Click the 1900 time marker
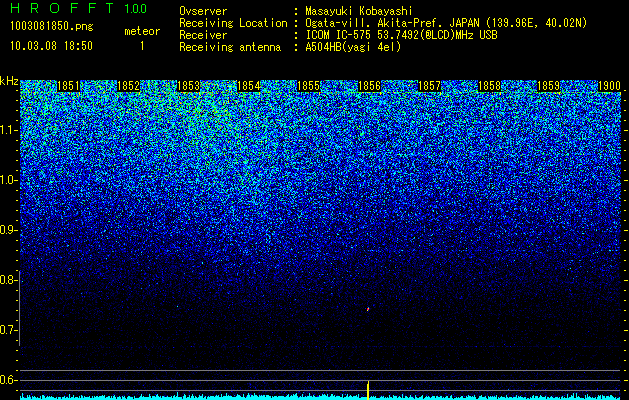 point(609,86)
